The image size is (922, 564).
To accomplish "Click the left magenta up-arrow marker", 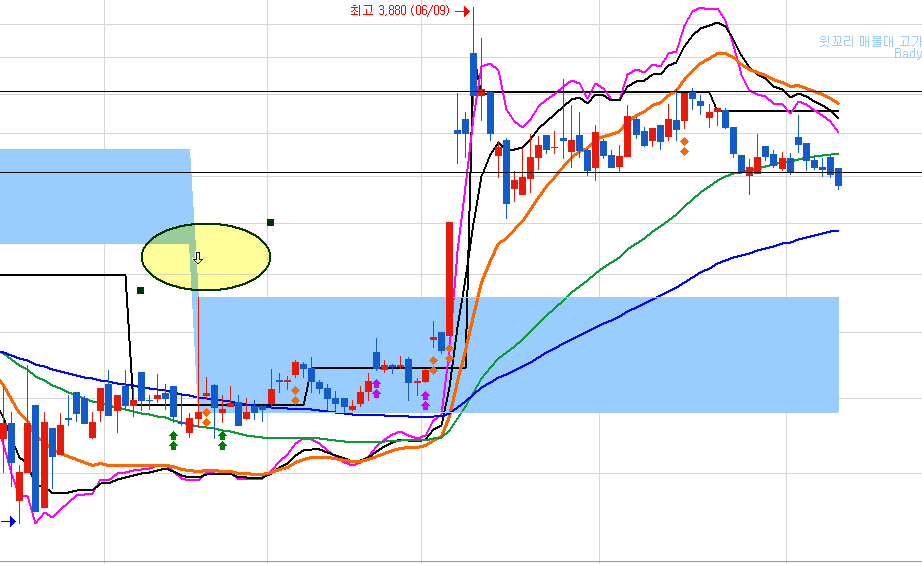I will point(376,388).
